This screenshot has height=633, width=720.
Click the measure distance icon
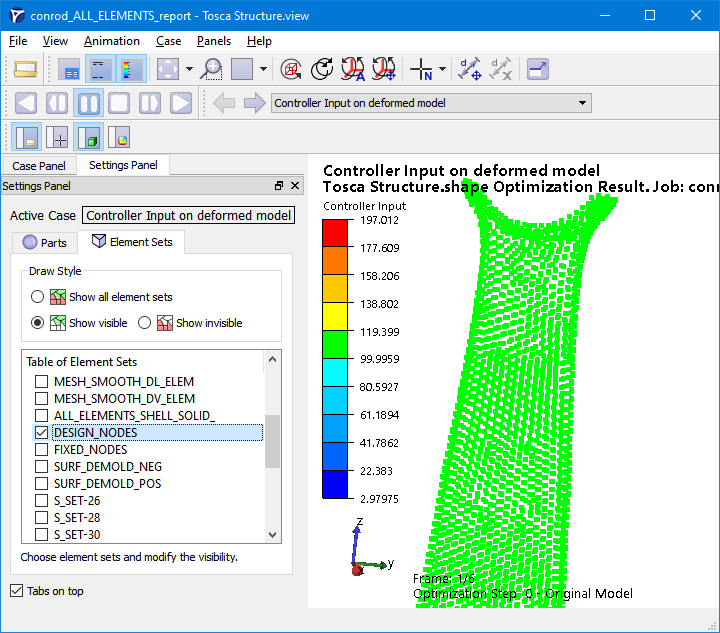tap(470, 69)
